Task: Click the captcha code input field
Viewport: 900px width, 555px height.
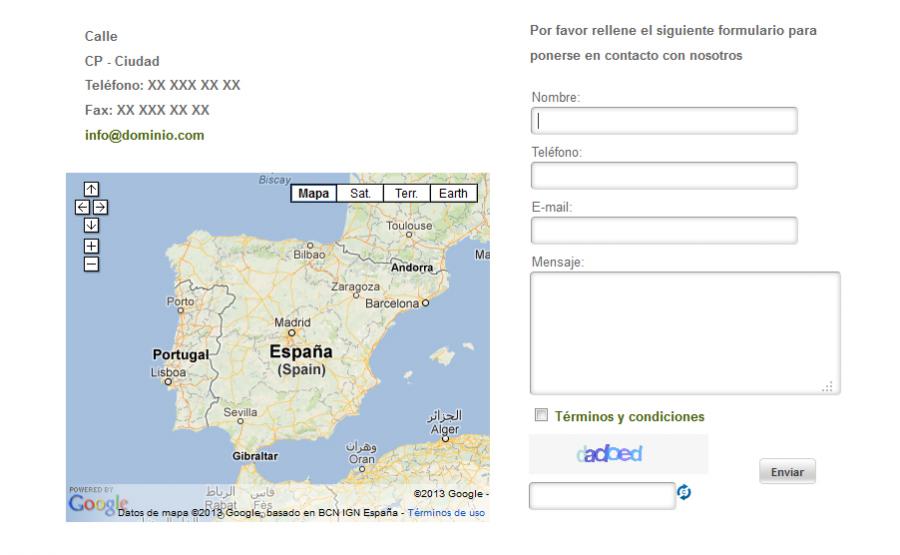Action: coord(602,496)
